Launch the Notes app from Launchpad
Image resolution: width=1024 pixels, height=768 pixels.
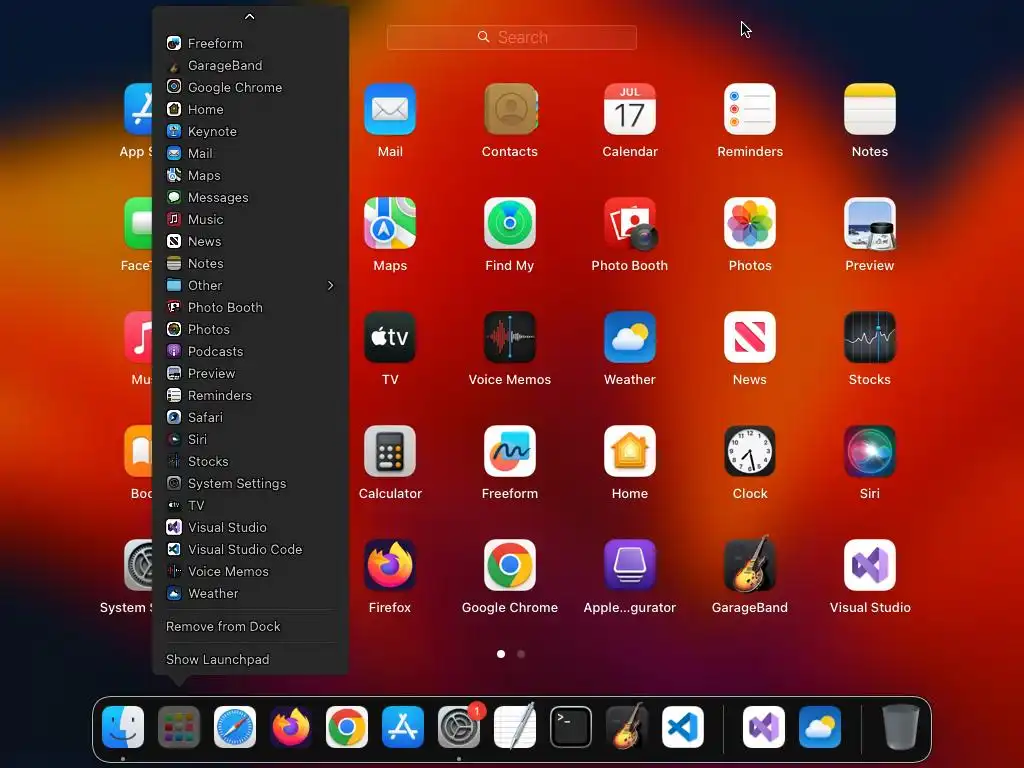869,109
